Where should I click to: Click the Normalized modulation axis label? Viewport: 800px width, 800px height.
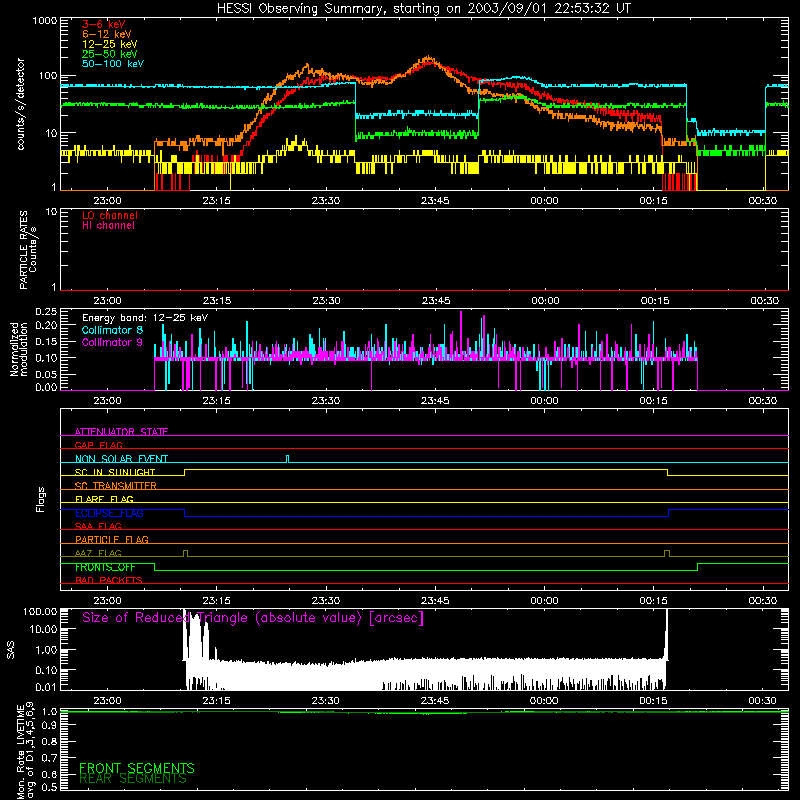click(18, 349)
